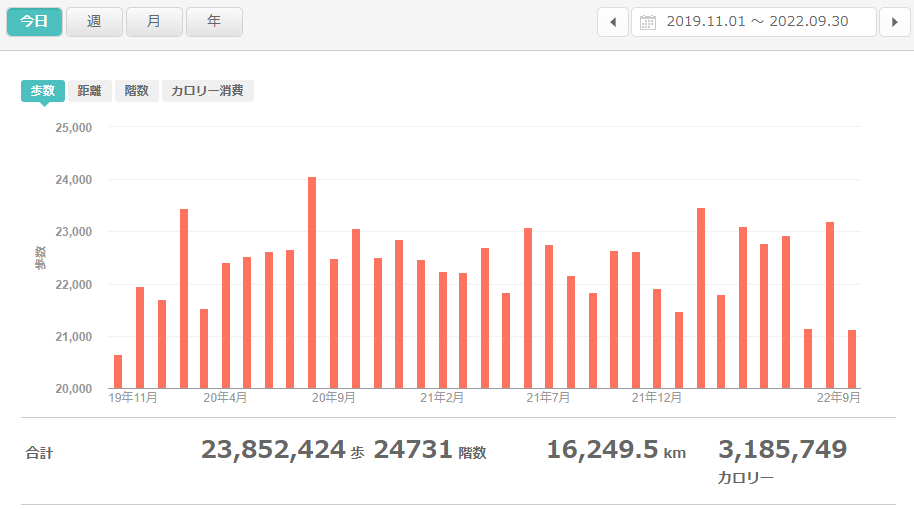Switch to the 月 period view
The width and height of the screenshot is (914, 509).
tap(154, 22)
